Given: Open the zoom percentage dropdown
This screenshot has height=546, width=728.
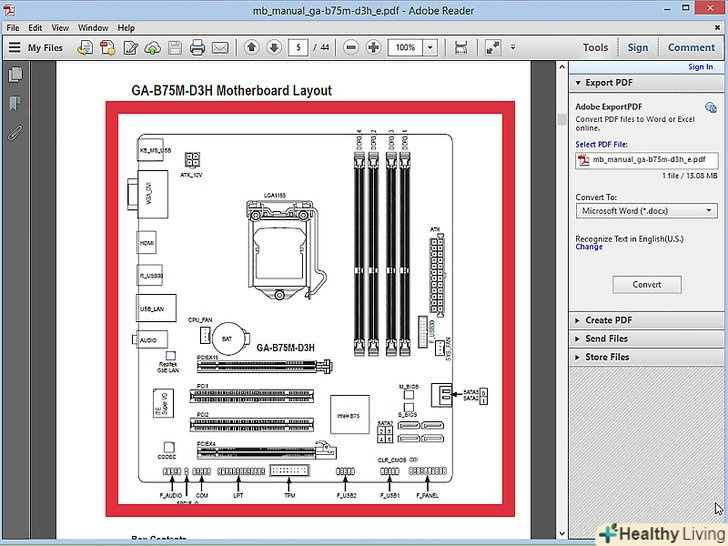Looking at the screenshot, I should click(x=431, y=47).
